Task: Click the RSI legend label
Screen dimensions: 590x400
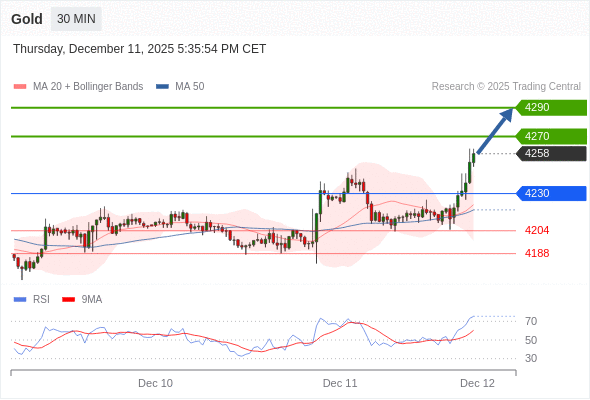Action: tap(41, 300)
